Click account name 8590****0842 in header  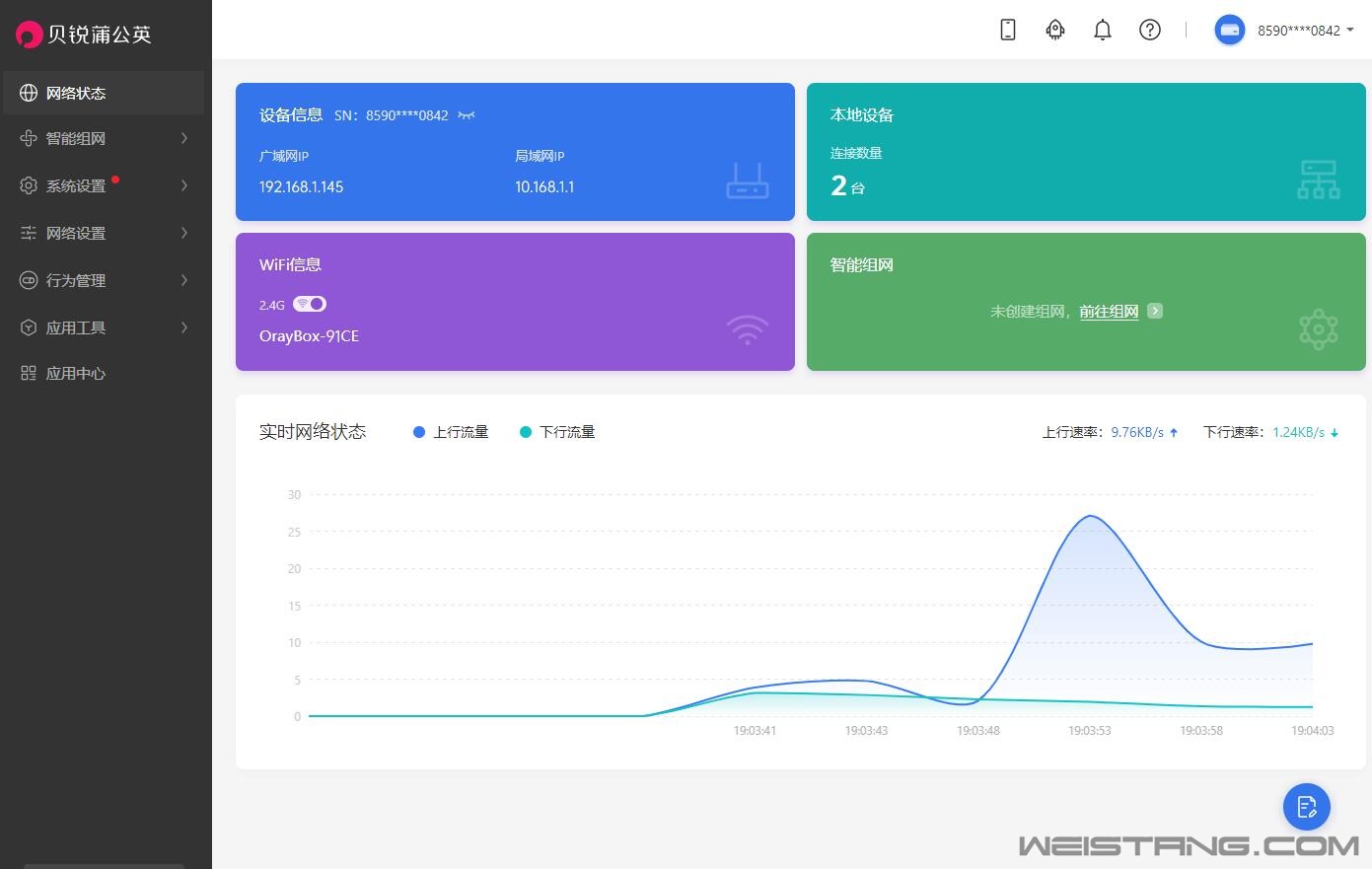pyautogui.click(x=1299, y=31)
